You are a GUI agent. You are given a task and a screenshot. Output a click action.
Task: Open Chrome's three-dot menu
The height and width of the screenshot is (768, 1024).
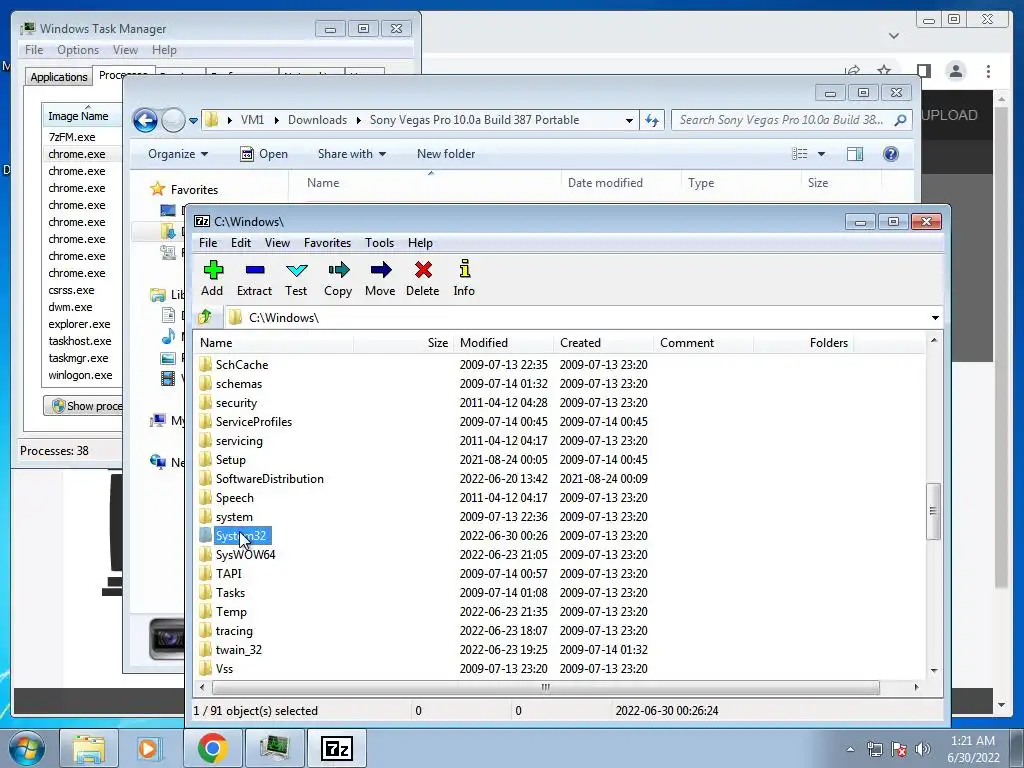click(x=988, y=71)
